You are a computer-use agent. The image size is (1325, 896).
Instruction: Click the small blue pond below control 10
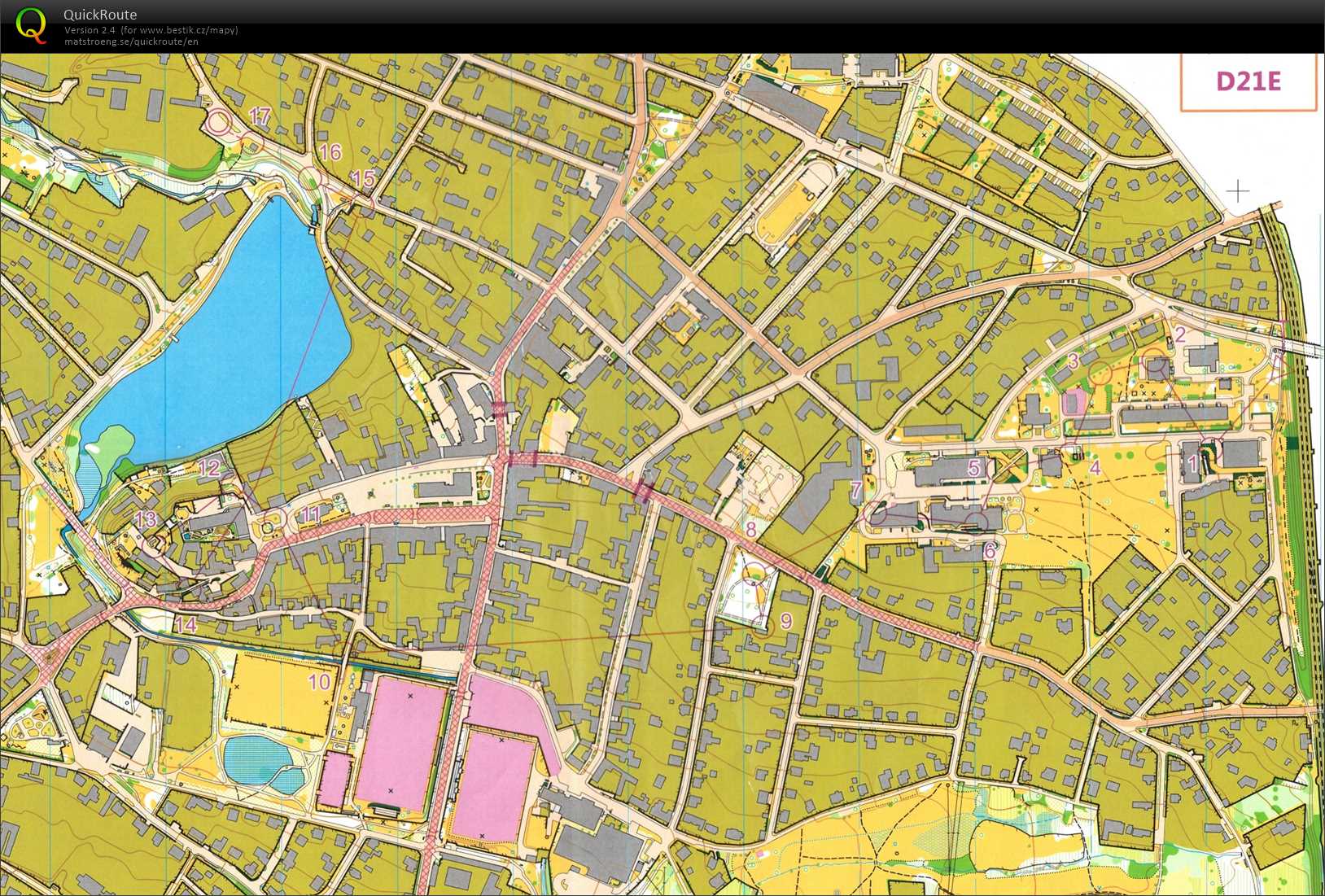pyautogui.click(x=259, y=762)
